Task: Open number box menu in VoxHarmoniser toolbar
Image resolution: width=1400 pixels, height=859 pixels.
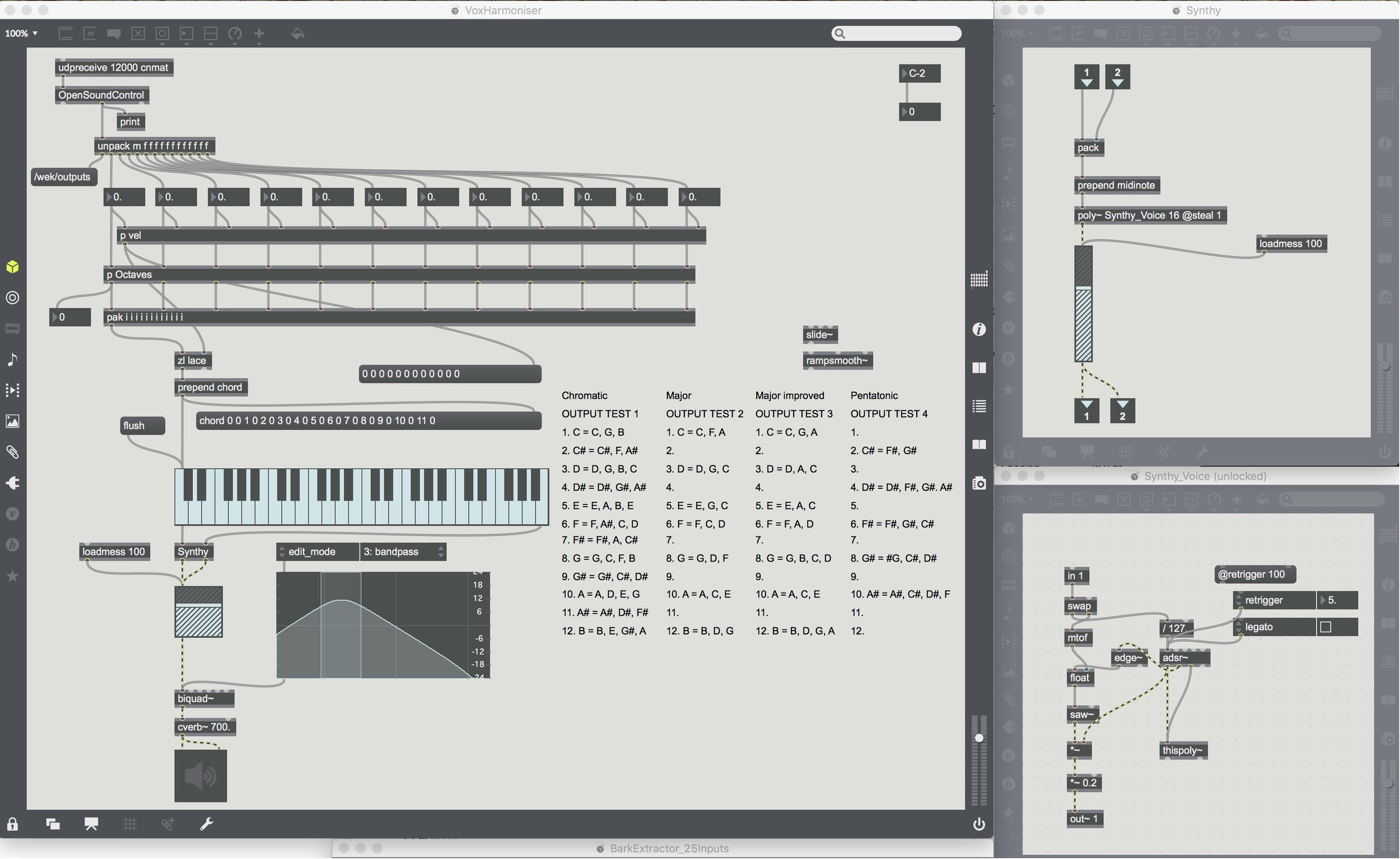Action: coord(186,34)
